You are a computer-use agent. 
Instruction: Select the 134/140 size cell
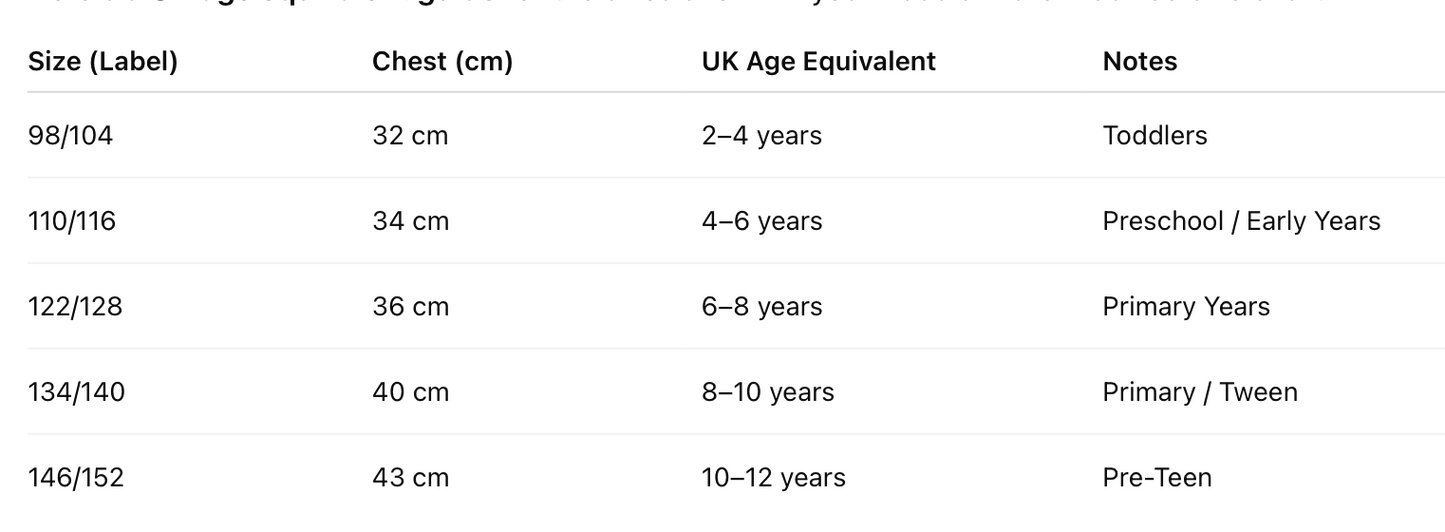(76, 392)
